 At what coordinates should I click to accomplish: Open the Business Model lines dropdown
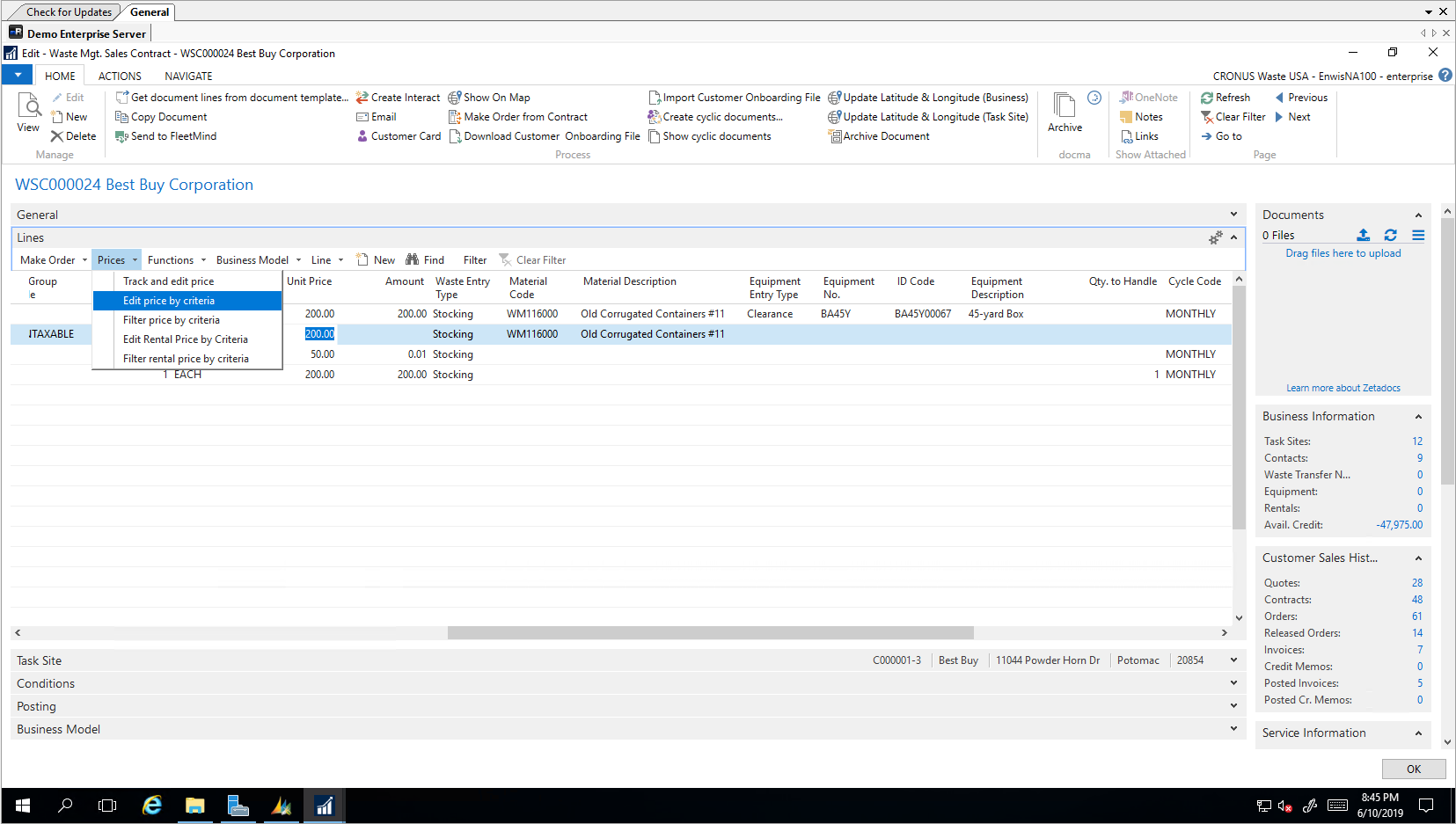(x=259, y=260)
